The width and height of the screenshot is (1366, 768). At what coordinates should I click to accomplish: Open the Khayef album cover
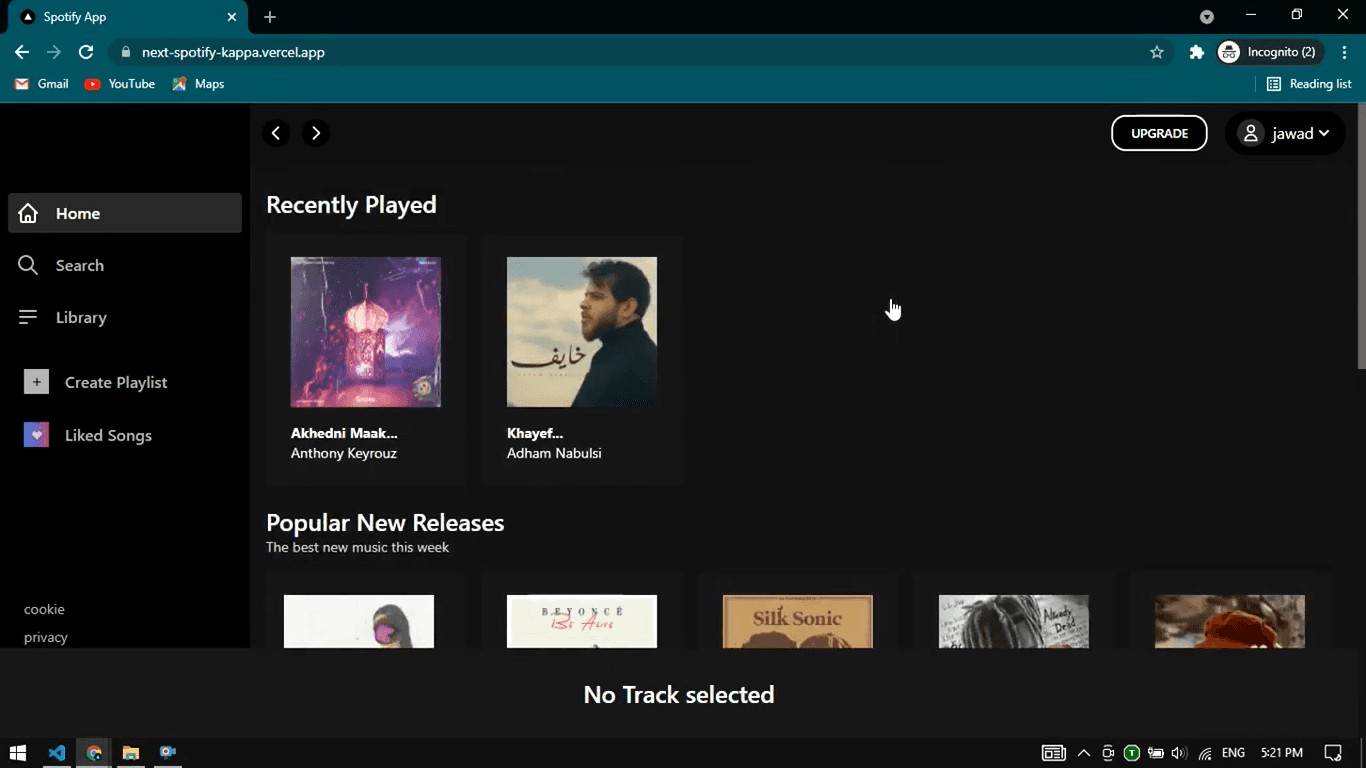[582, 332]
